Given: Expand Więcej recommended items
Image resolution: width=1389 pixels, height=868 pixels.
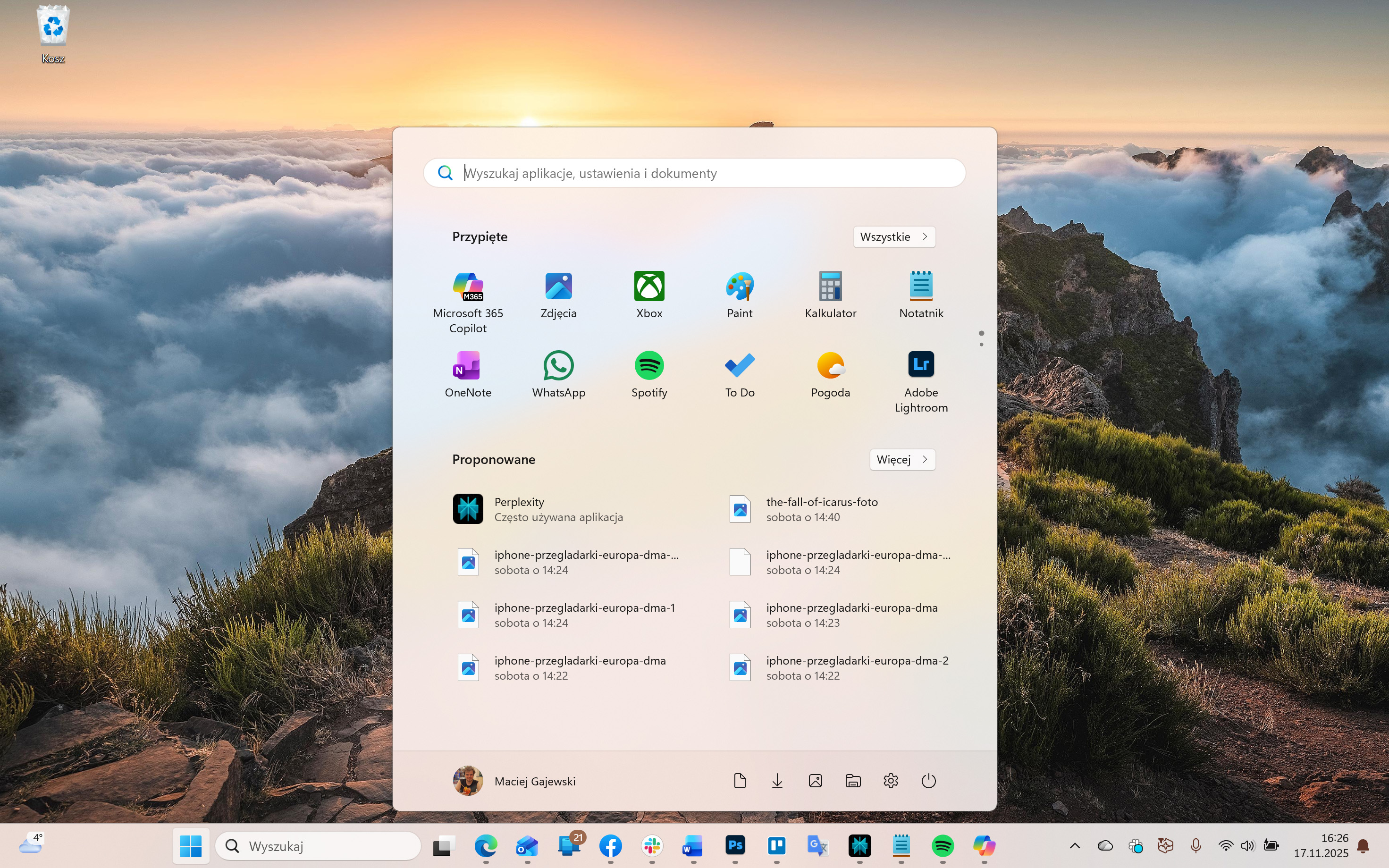Looking at the screenshot, I should click(902, 459).
